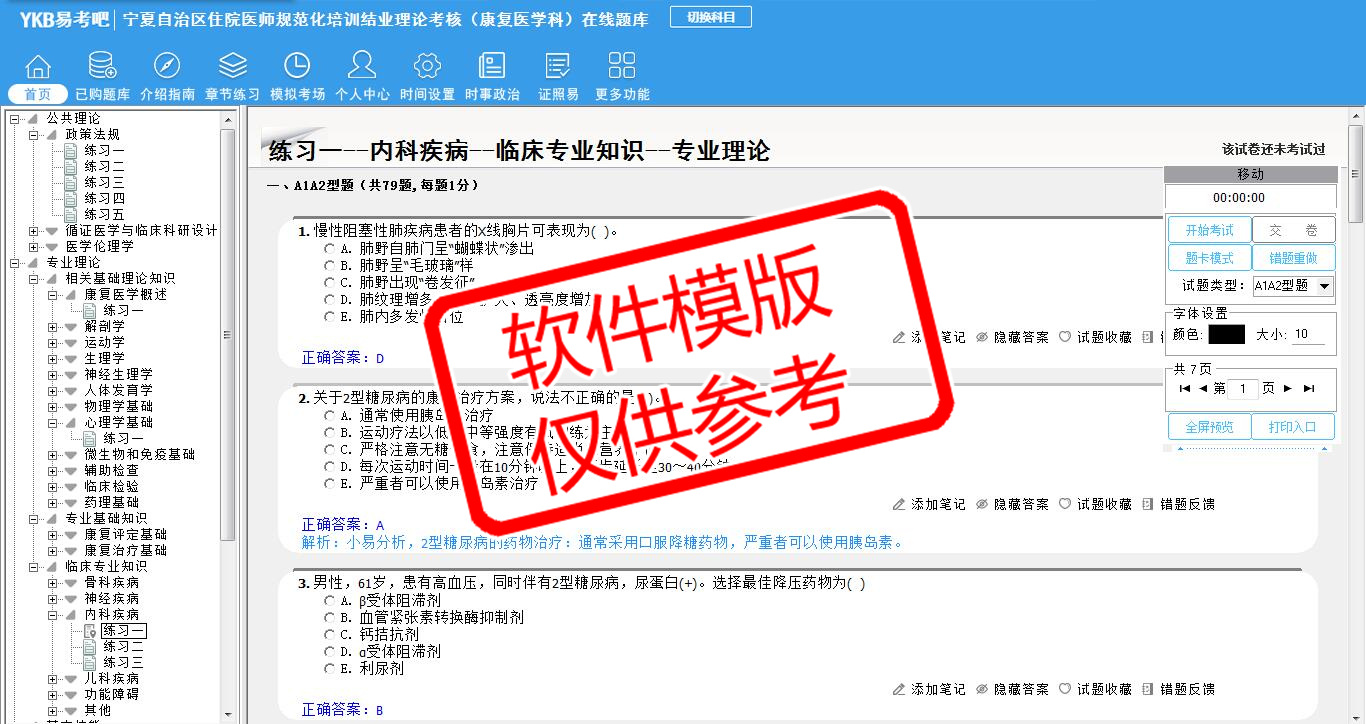Expand the 解剖学 tree node
The height and width of the screenshot is (724, 1366).
click(53, 326)
